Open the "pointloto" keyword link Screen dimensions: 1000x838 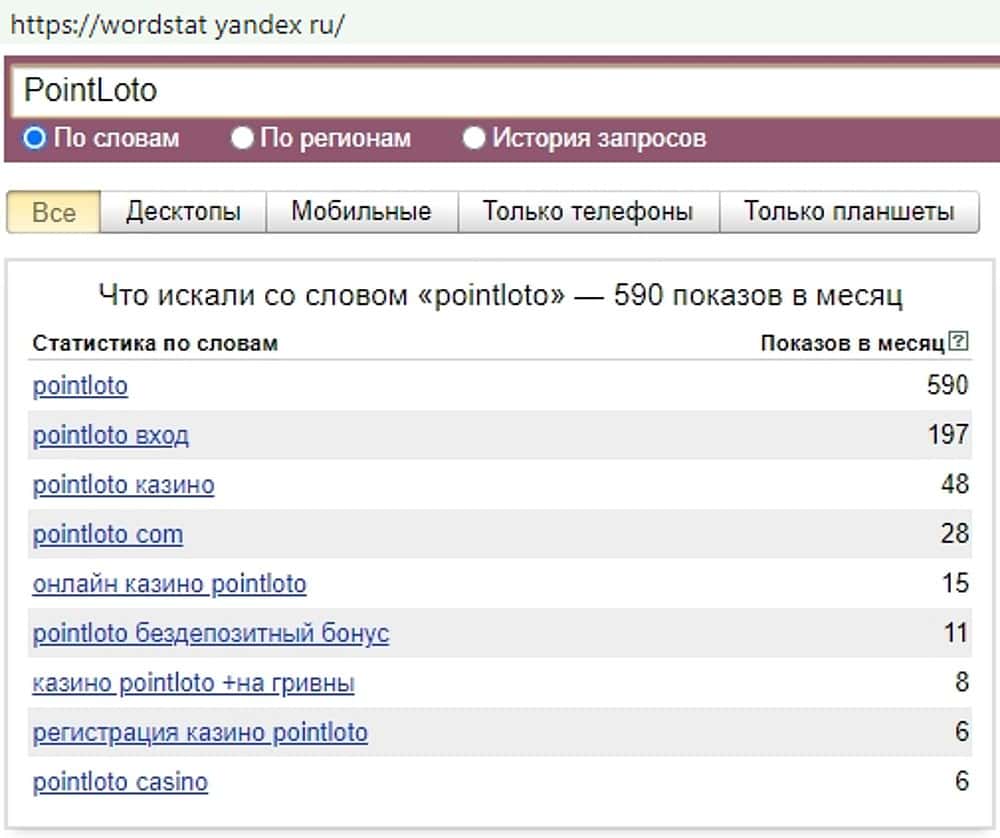click(80, 386)
